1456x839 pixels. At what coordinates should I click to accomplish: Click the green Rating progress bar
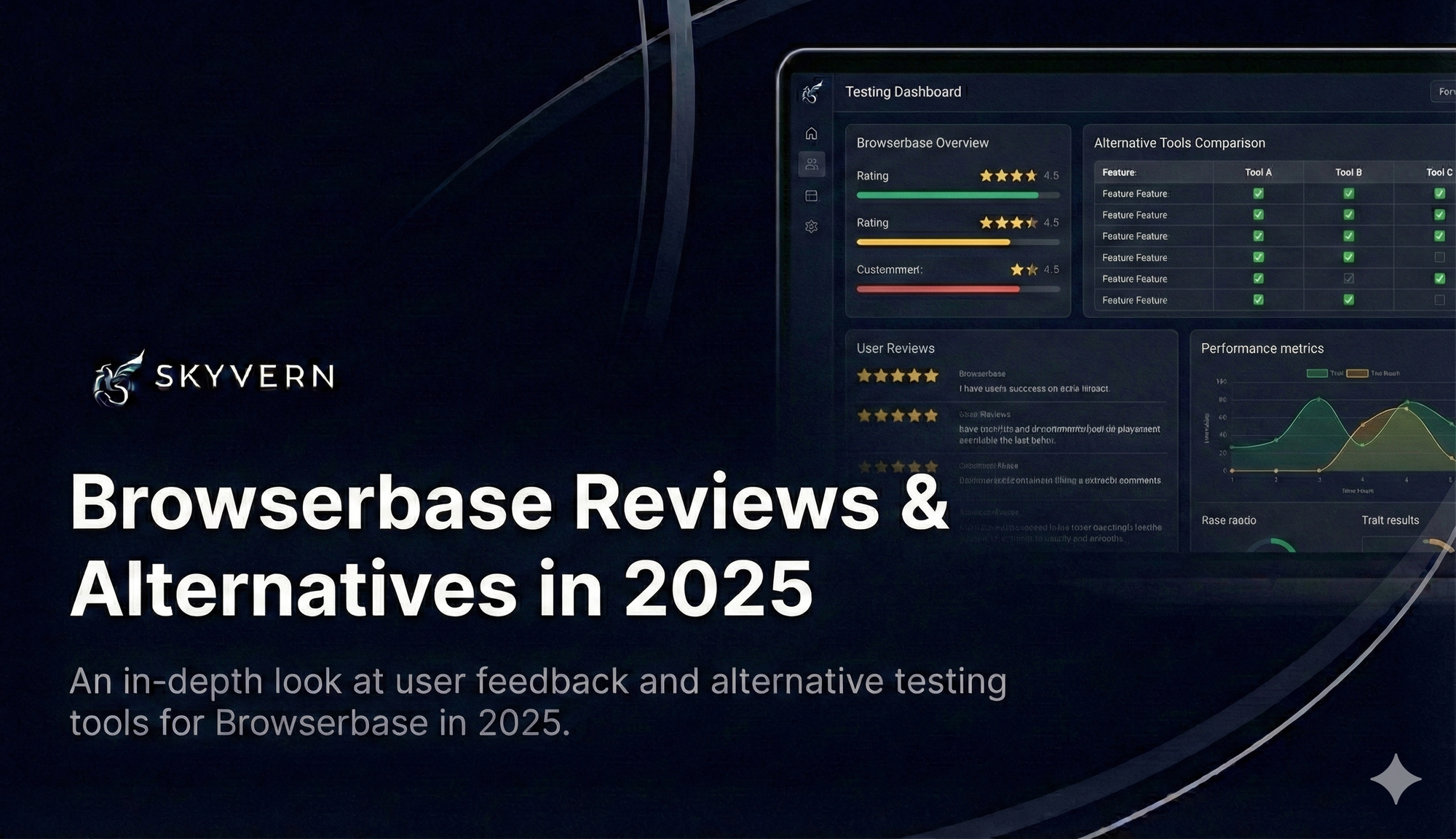pyautogui.click(x=946, y=194)
